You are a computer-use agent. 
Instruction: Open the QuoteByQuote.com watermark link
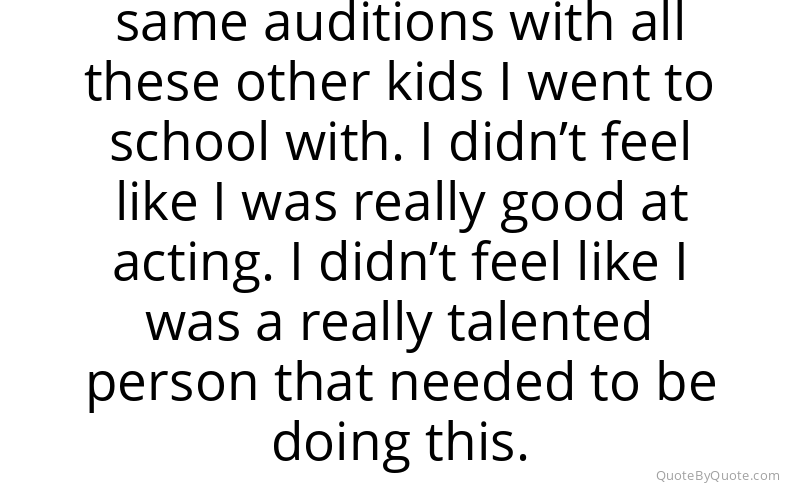(x=717, y=476)
